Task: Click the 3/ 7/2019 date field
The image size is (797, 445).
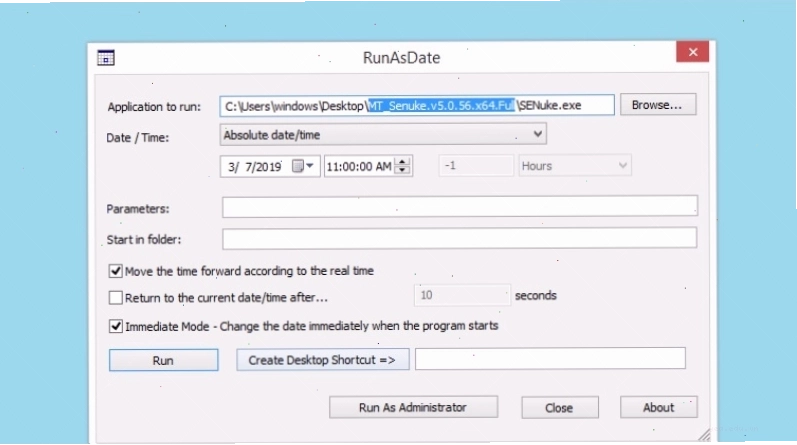Action: pos(270,166)
